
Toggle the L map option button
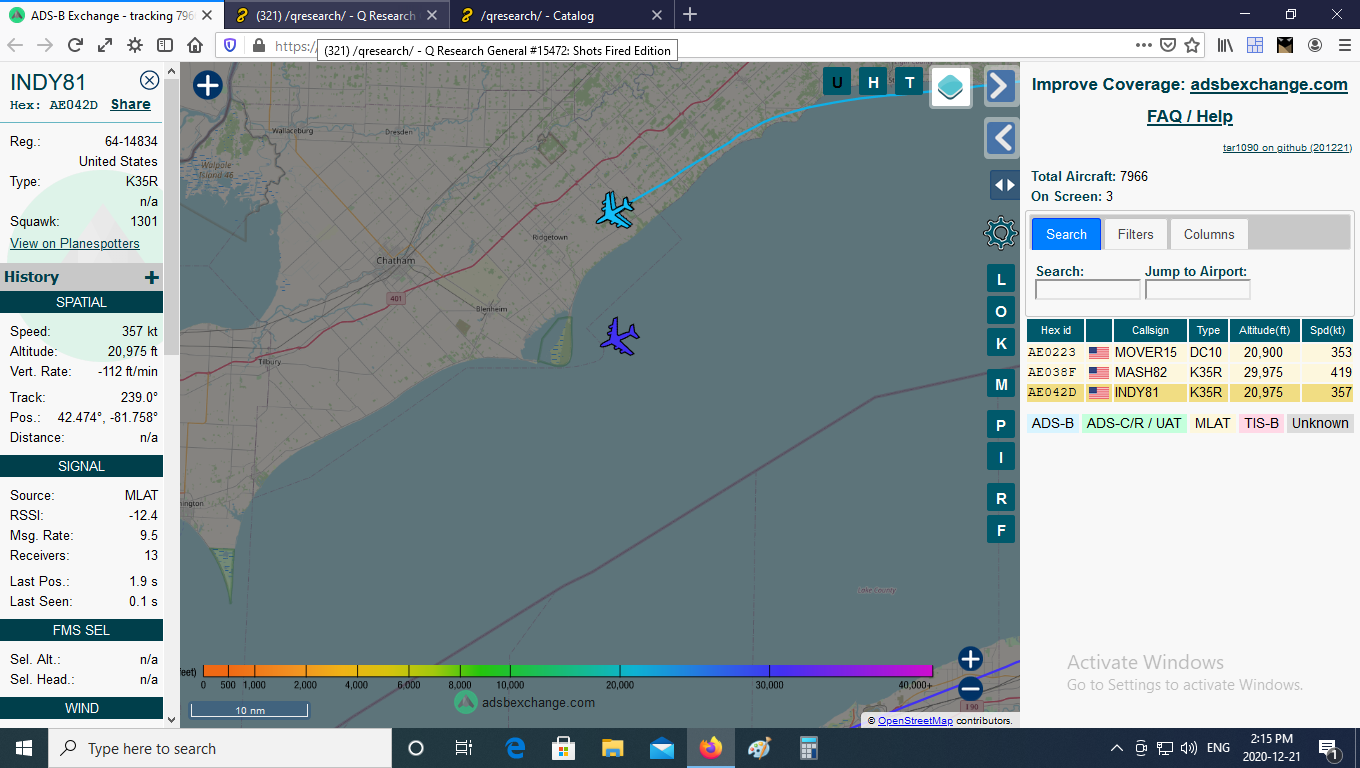1001,279
